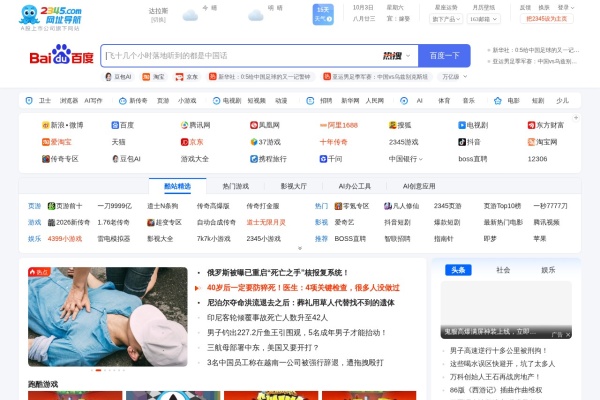Click the play icon next to 电视剧 category
Screen dimensions: 600x400
[x=216, y=101]
